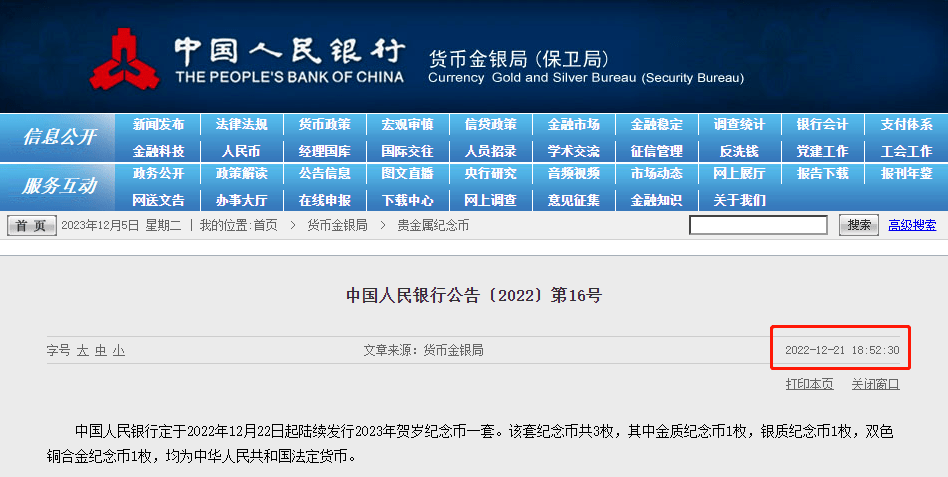Click the 服务互动 section header
The width and height of the screenshot is (948, 477).
59,186
